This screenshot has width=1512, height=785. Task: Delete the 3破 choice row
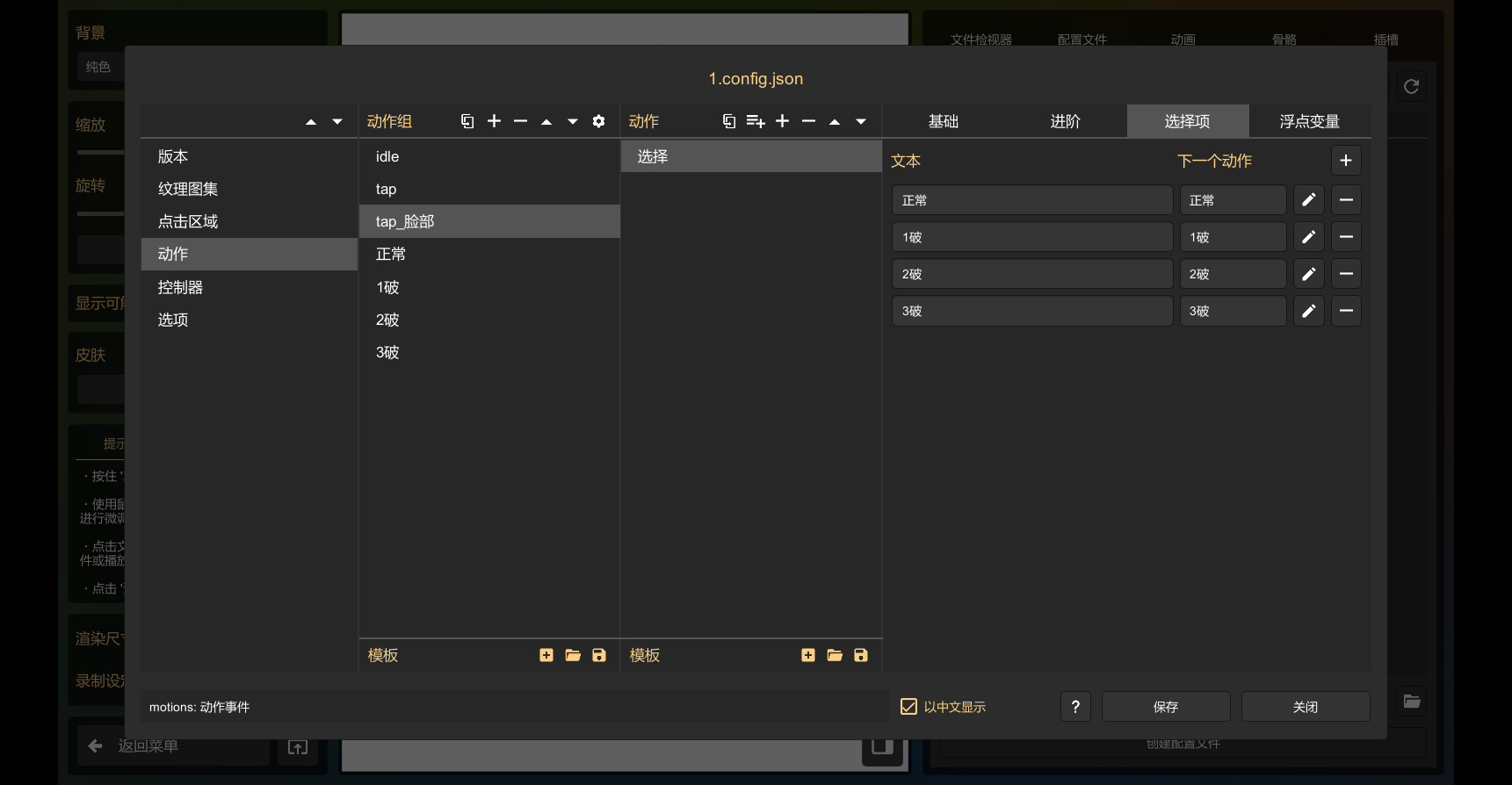pos(1345,311)
